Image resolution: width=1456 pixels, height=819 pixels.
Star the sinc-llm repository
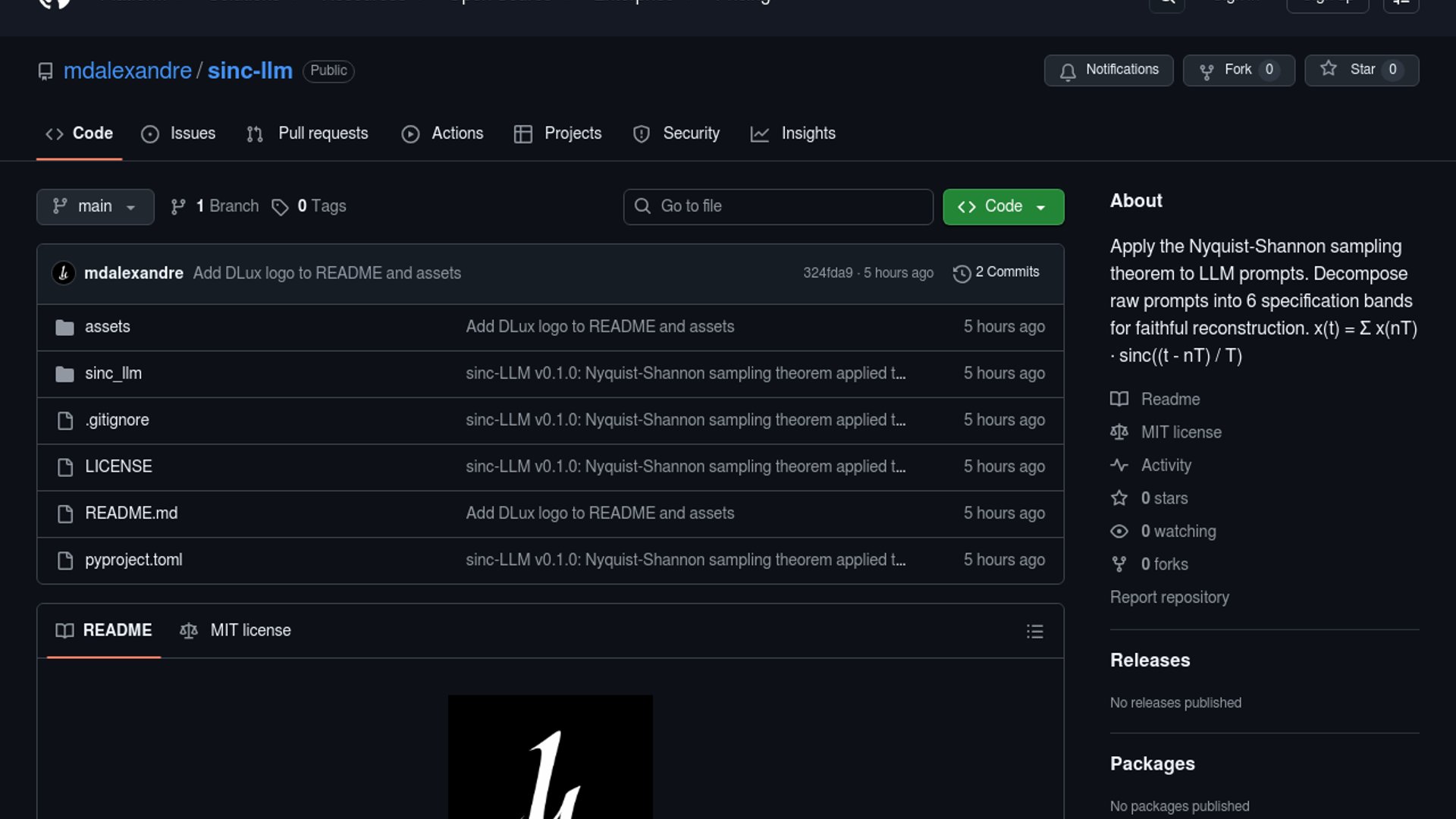click(1361, 70)
